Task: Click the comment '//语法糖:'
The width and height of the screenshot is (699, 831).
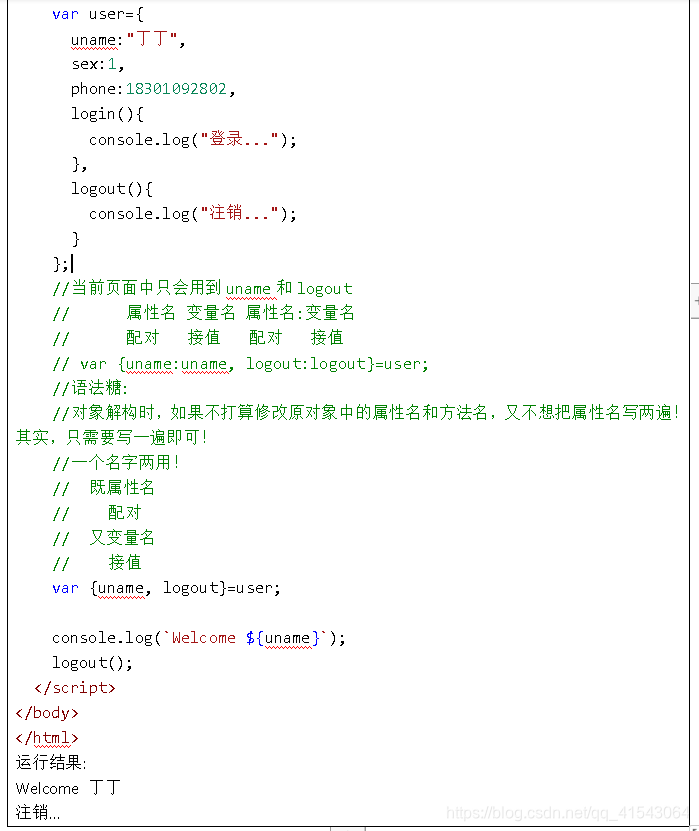Action: pyautogui.click(x=90, y=388)
